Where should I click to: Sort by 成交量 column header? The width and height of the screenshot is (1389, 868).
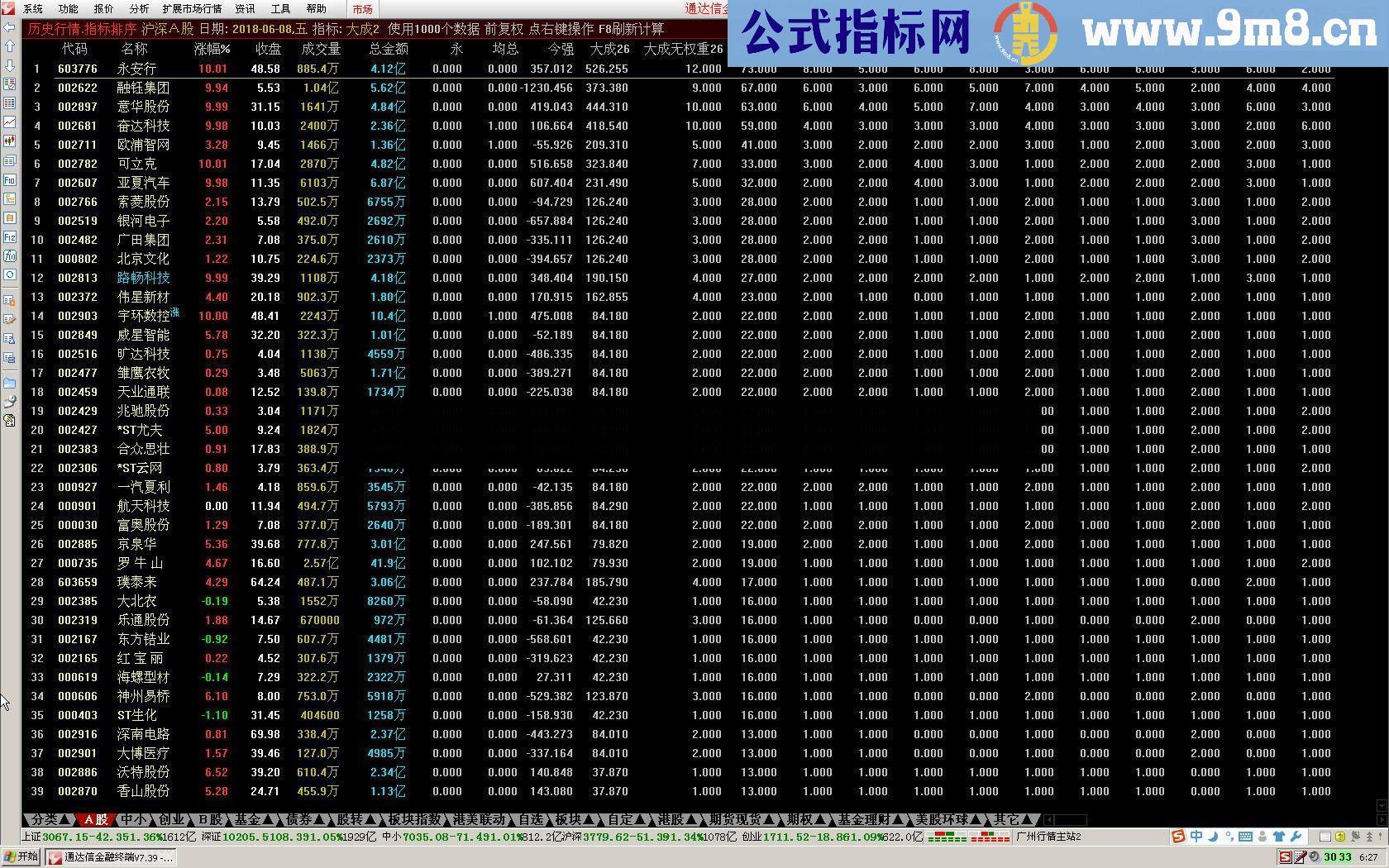321,49
